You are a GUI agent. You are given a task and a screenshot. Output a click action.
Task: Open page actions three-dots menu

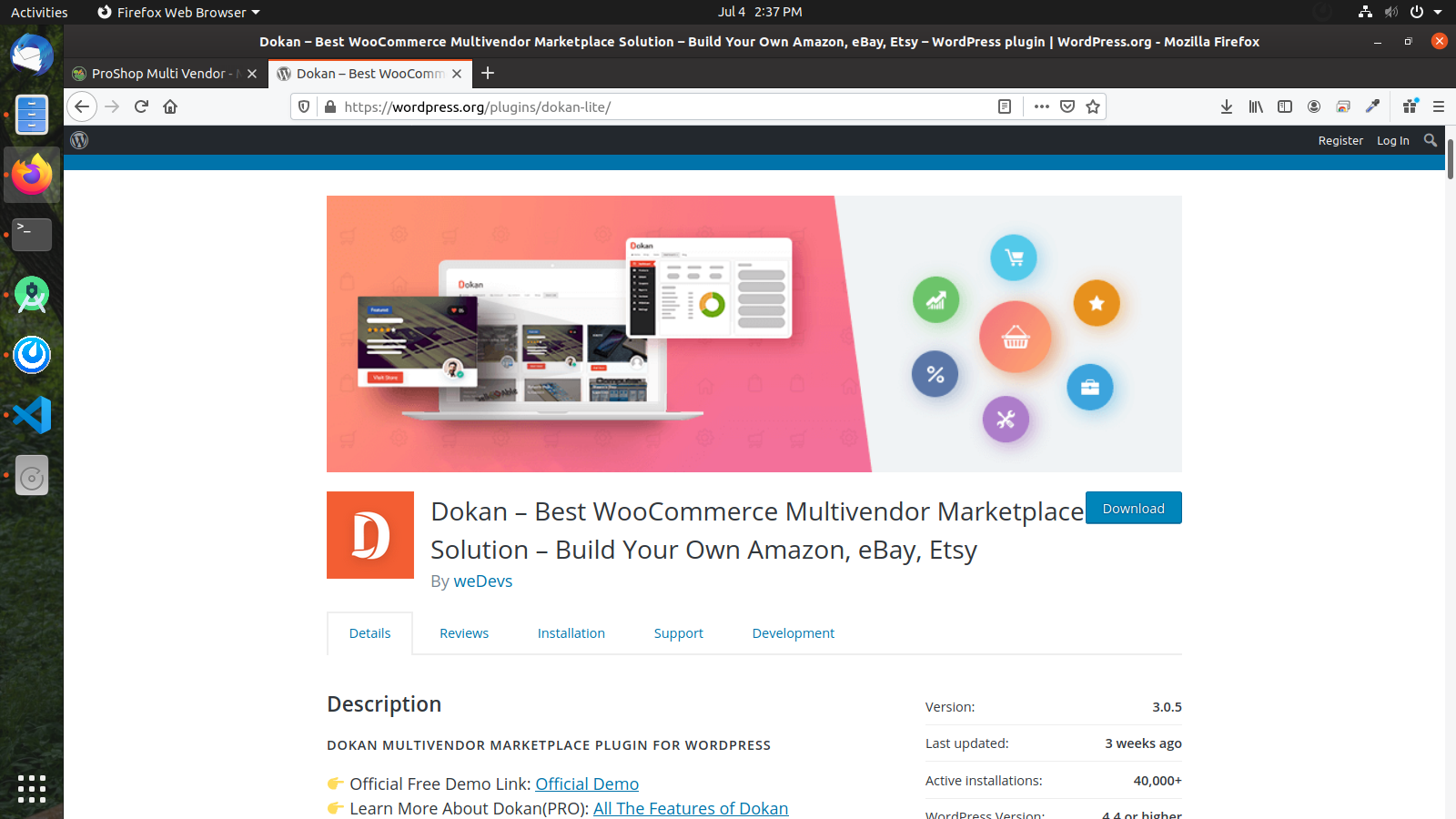tap(1042, 106)
